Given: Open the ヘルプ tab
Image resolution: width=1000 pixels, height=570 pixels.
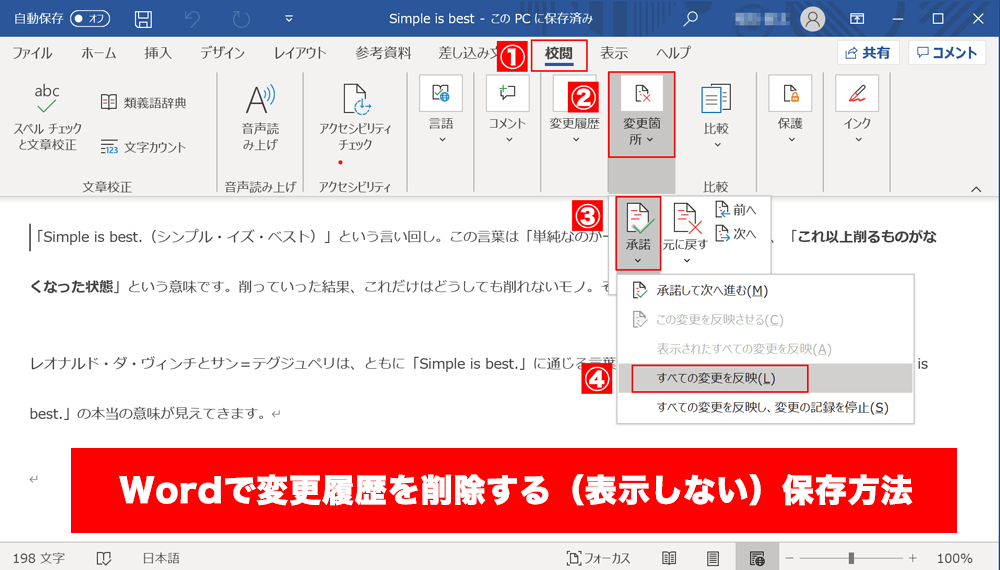Looking at the screenshot, I should click(x=673, y=53).
